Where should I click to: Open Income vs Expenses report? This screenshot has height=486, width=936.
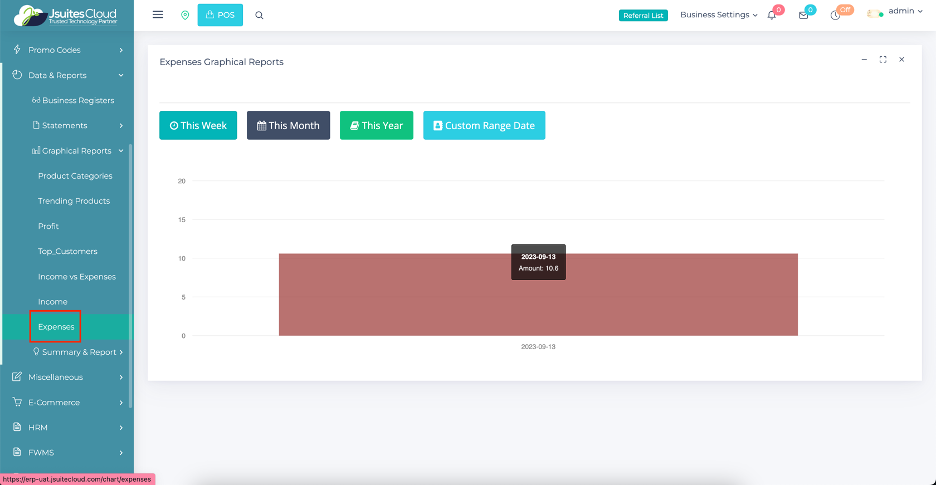point(77,276)
